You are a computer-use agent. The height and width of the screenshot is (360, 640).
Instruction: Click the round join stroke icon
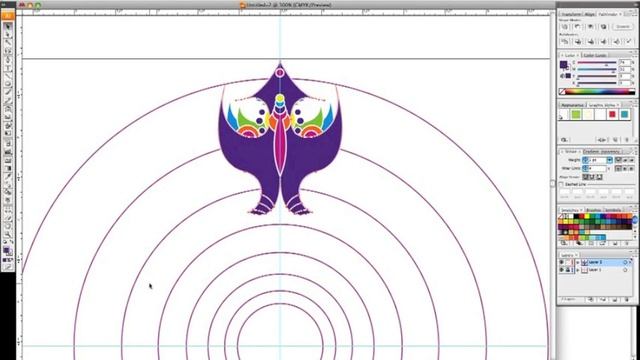[624, 169]
